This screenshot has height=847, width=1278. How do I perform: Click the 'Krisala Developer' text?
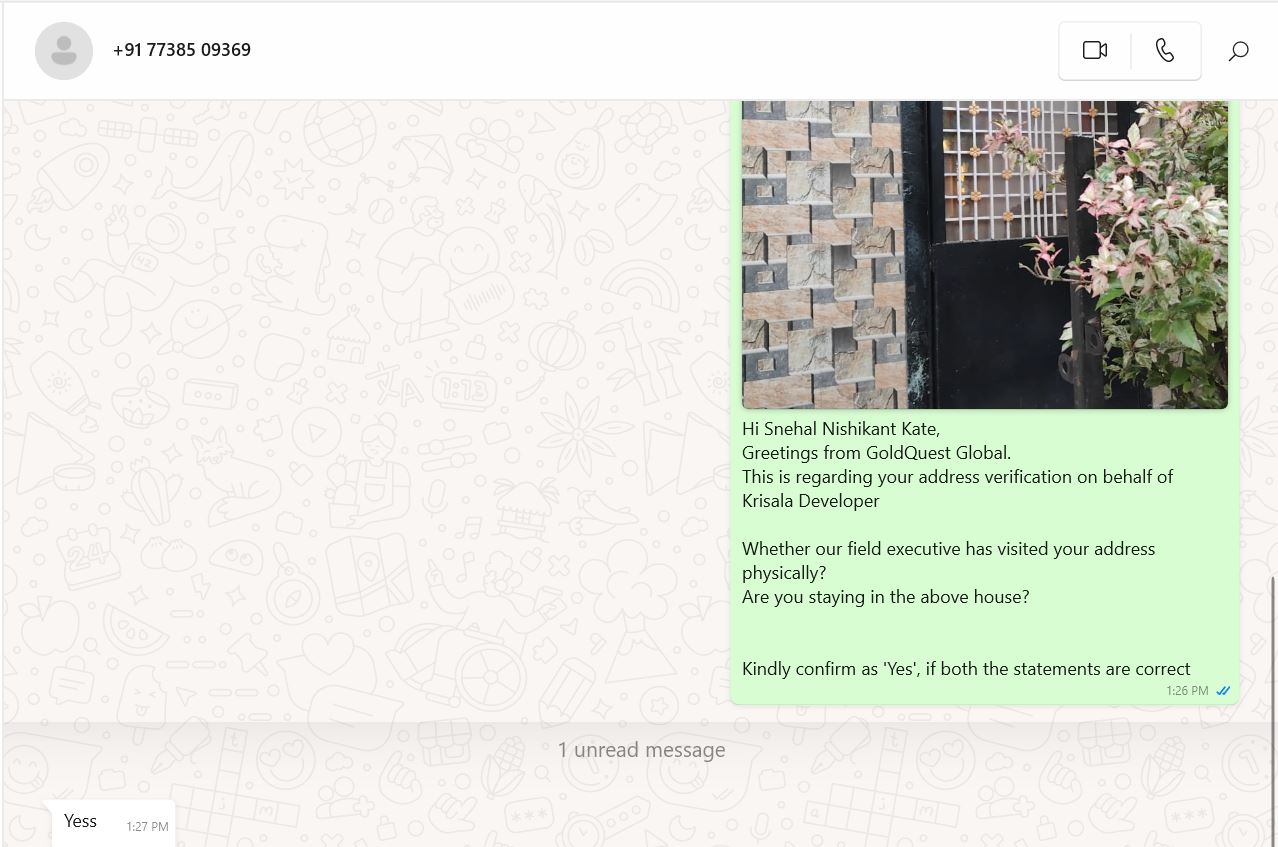[x=811, y=501]
